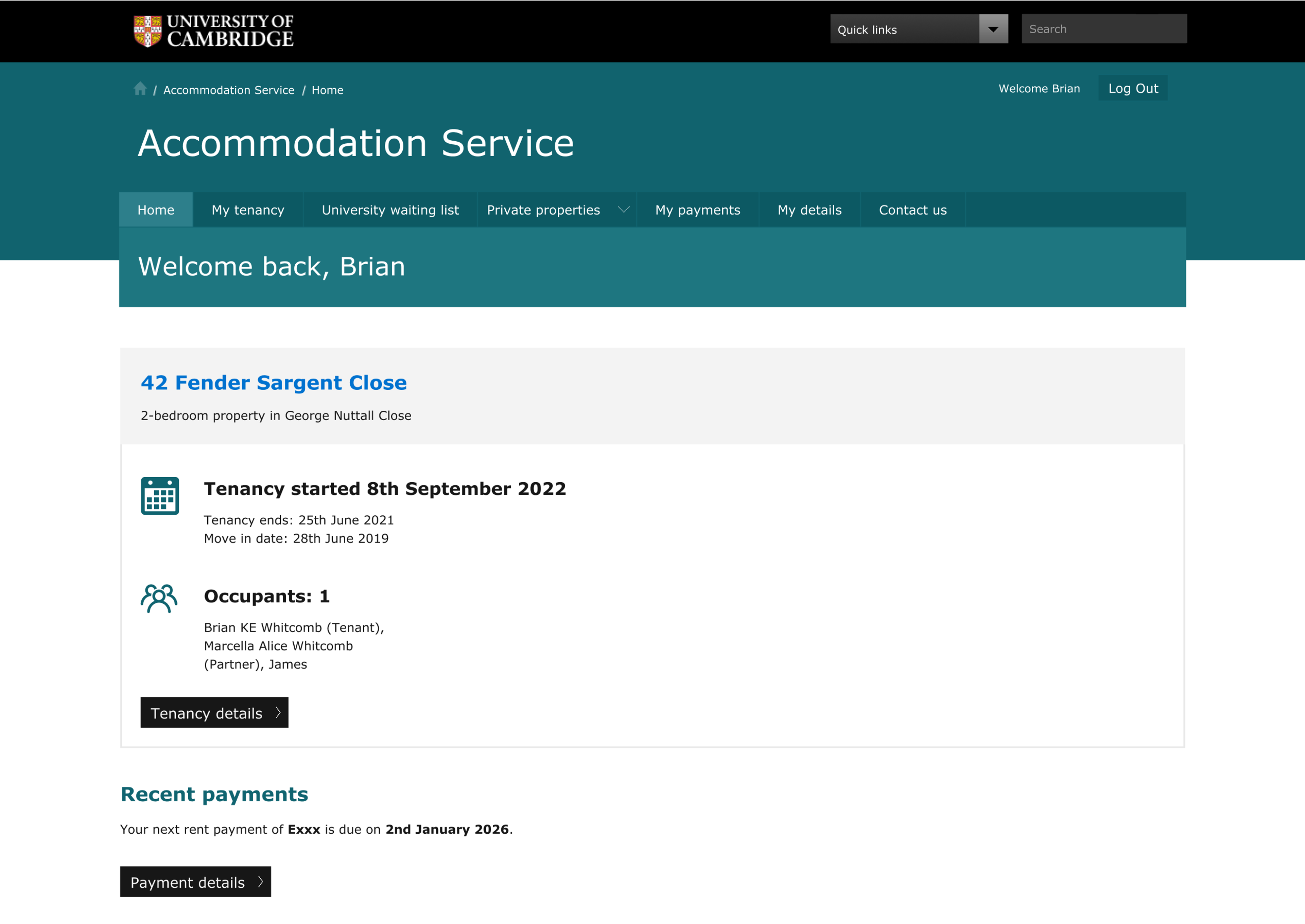Open the 42 Fender Sargent Close link
The width and height of the screenshot is (1305, 924).
[274, 383]
